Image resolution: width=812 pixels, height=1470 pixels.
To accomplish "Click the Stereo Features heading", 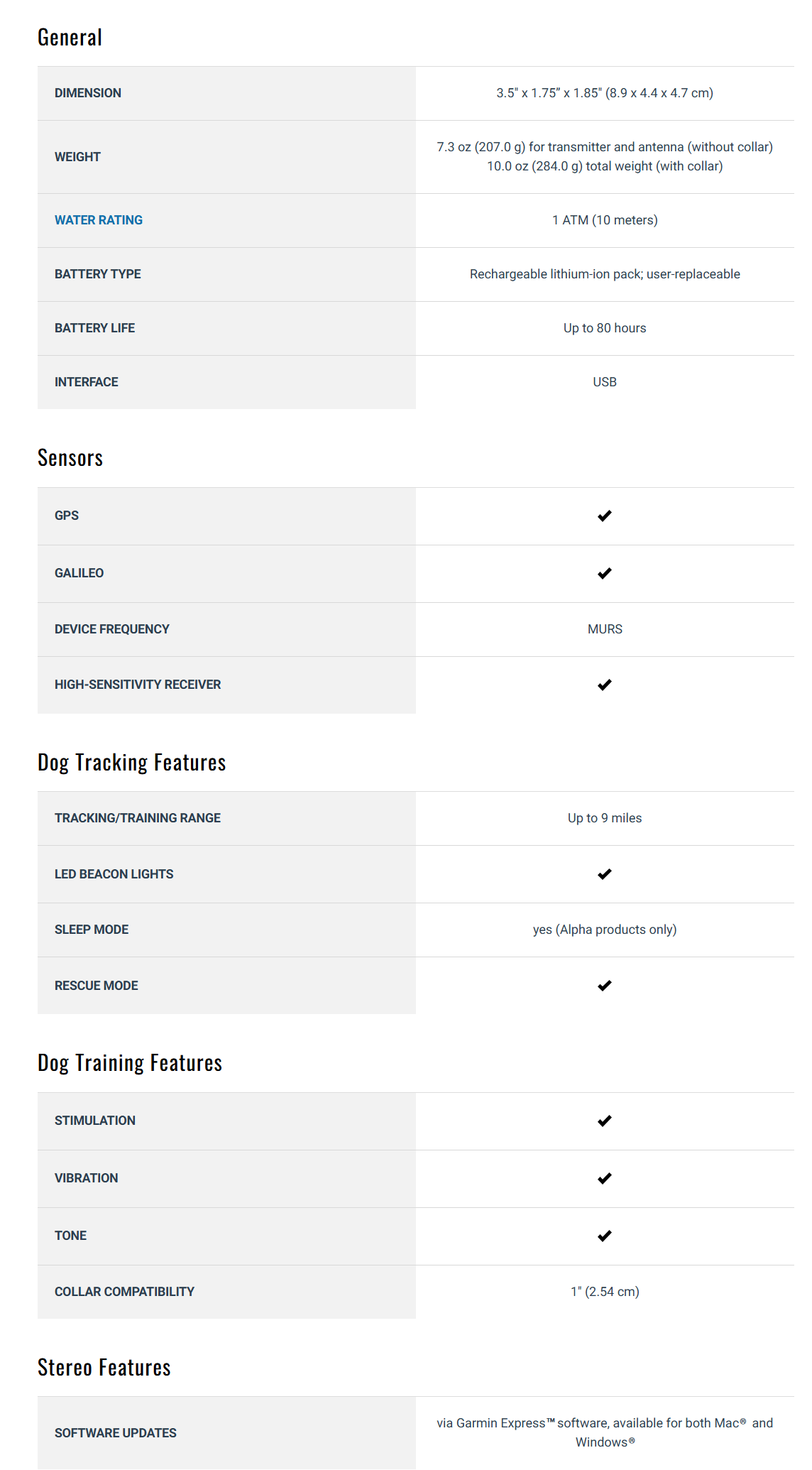I will [104, 1368].
